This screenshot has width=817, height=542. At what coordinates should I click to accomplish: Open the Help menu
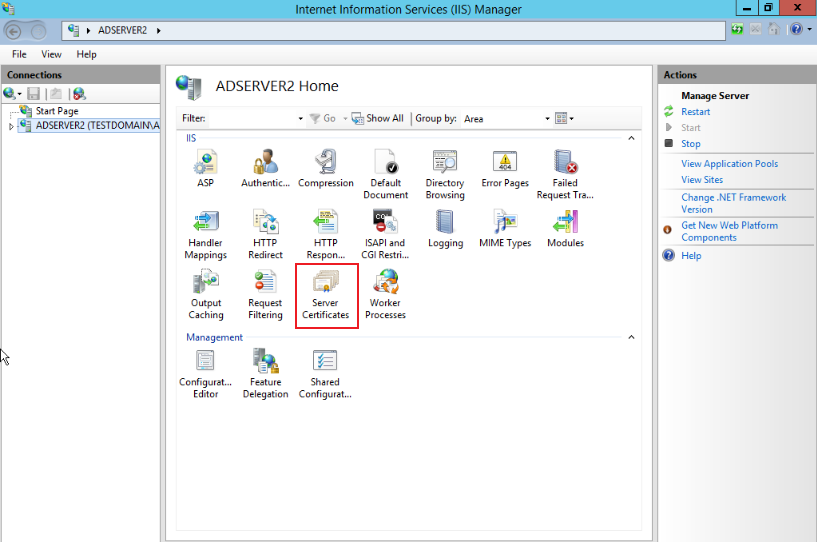coord(86,54)
